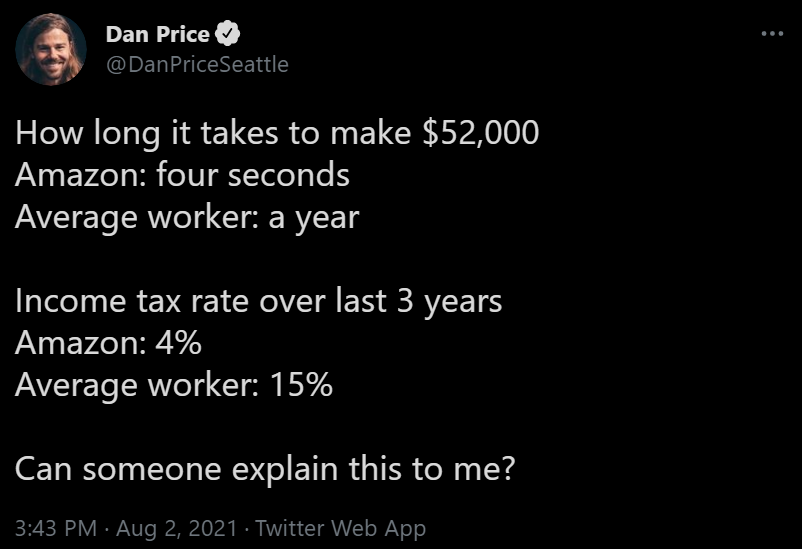Screen dimensions: 802x549
Task: Click the 4% tax rate figure
Action: pyautogui.click(x=179, y=343)
